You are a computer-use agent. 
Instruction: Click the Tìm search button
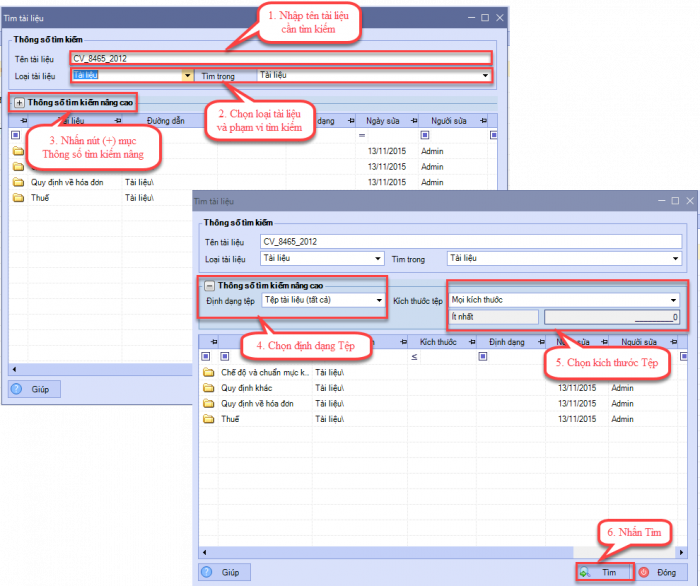(x=605, y=572)
